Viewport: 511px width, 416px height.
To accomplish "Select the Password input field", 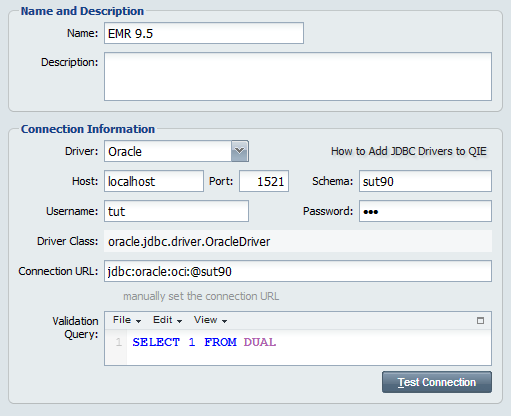I will click(425, 211).
